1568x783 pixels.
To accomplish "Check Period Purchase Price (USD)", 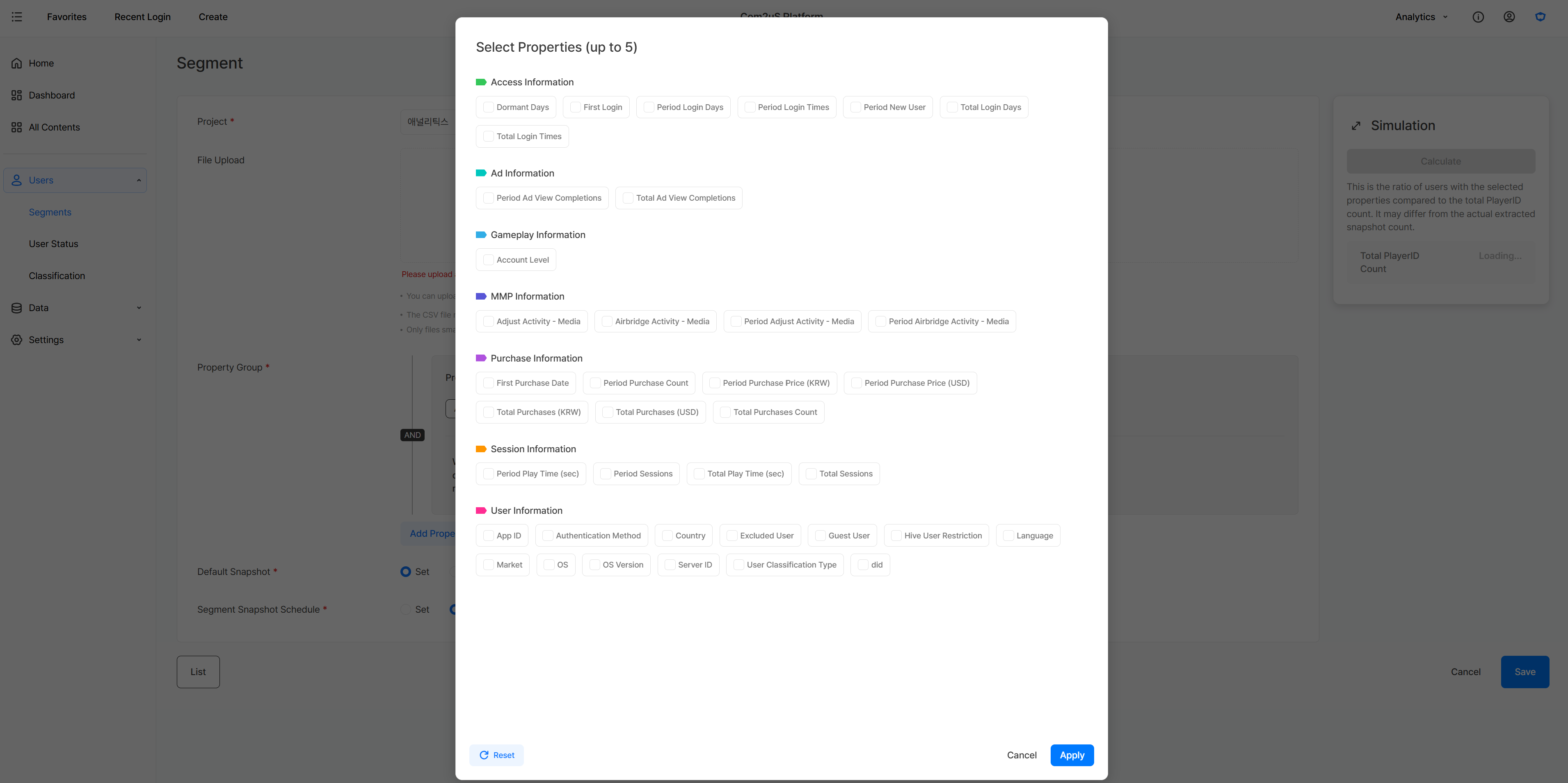I will point(857,383).
